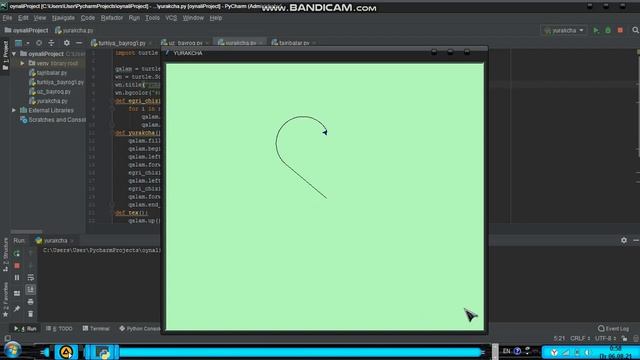
Task: Select tairibalar.py in Project tree
Action: tap(48, 73)
